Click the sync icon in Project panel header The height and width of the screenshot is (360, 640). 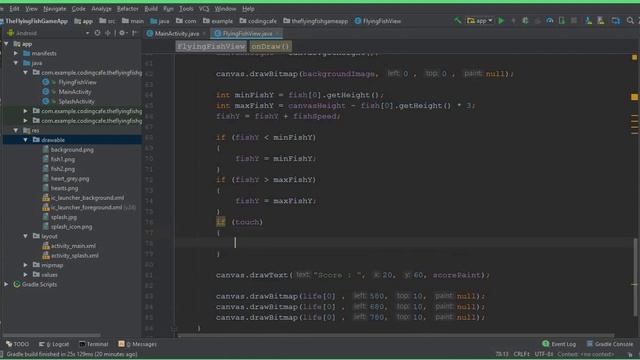coord(97,33)
